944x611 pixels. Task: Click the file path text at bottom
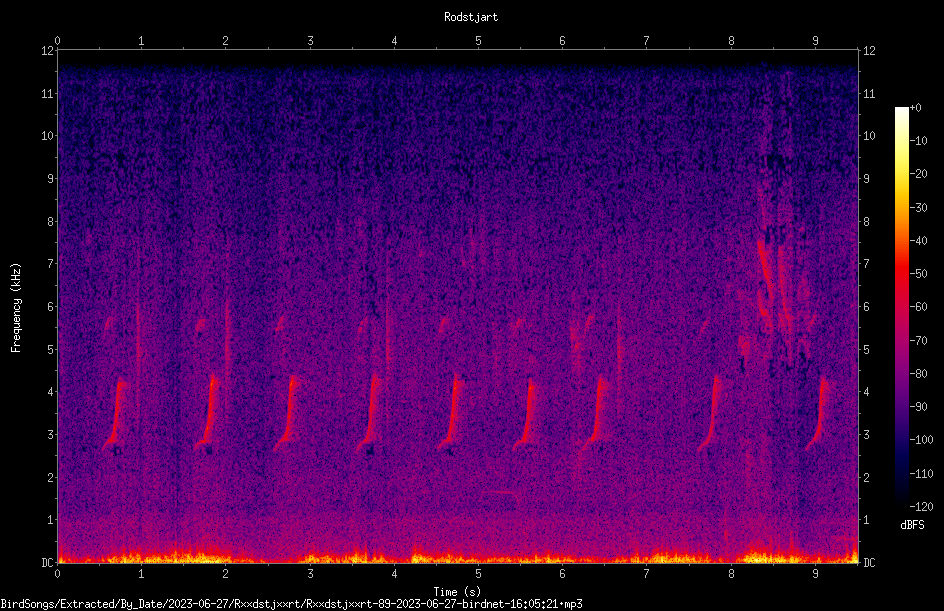pyautogui.click(x=291, y=604)
